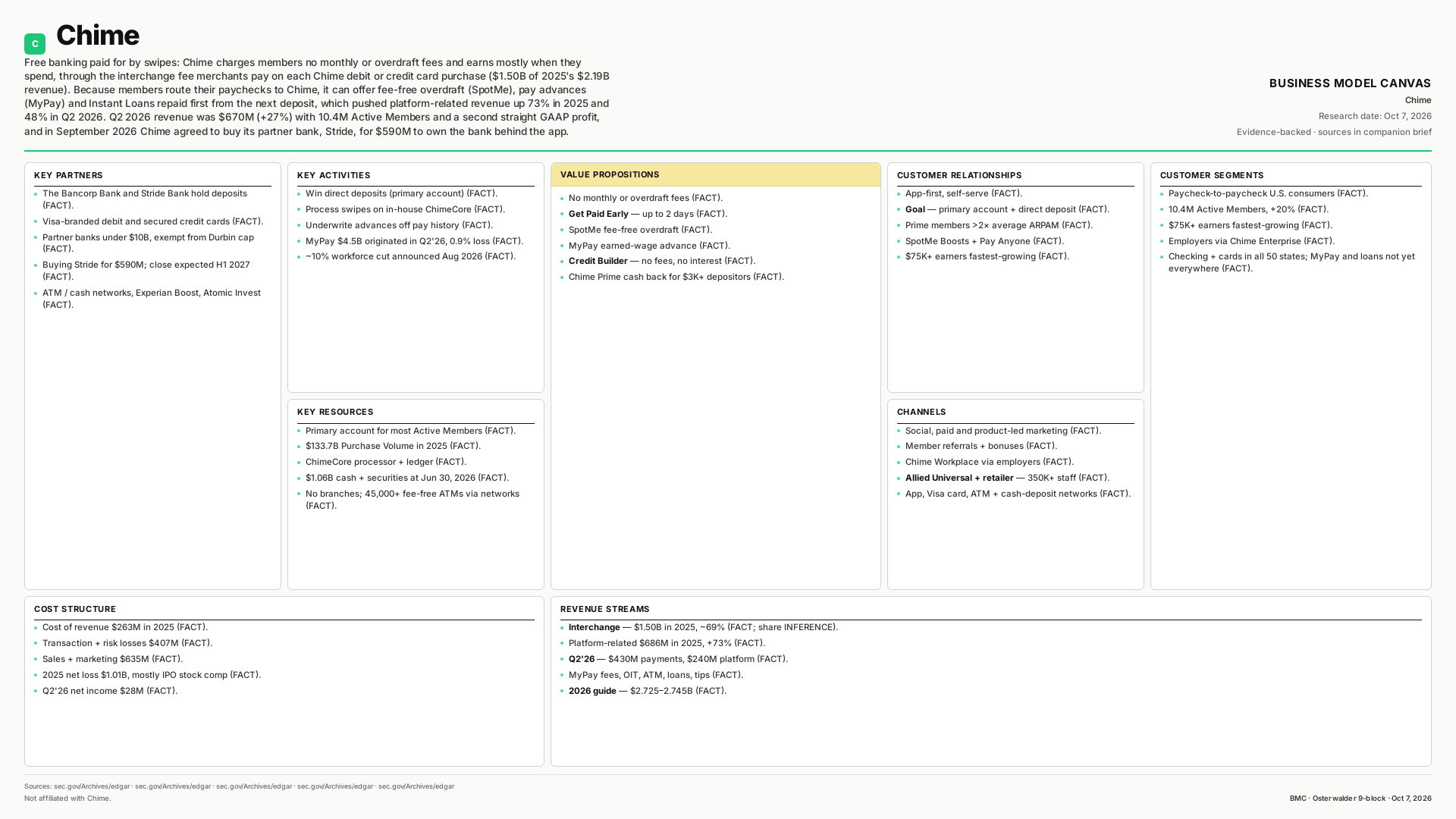Viewport: 1456px width, 819px height.
Task: Select 'Chime Prime cash back for $3K+ depositors' line
Action: point(676,277)
